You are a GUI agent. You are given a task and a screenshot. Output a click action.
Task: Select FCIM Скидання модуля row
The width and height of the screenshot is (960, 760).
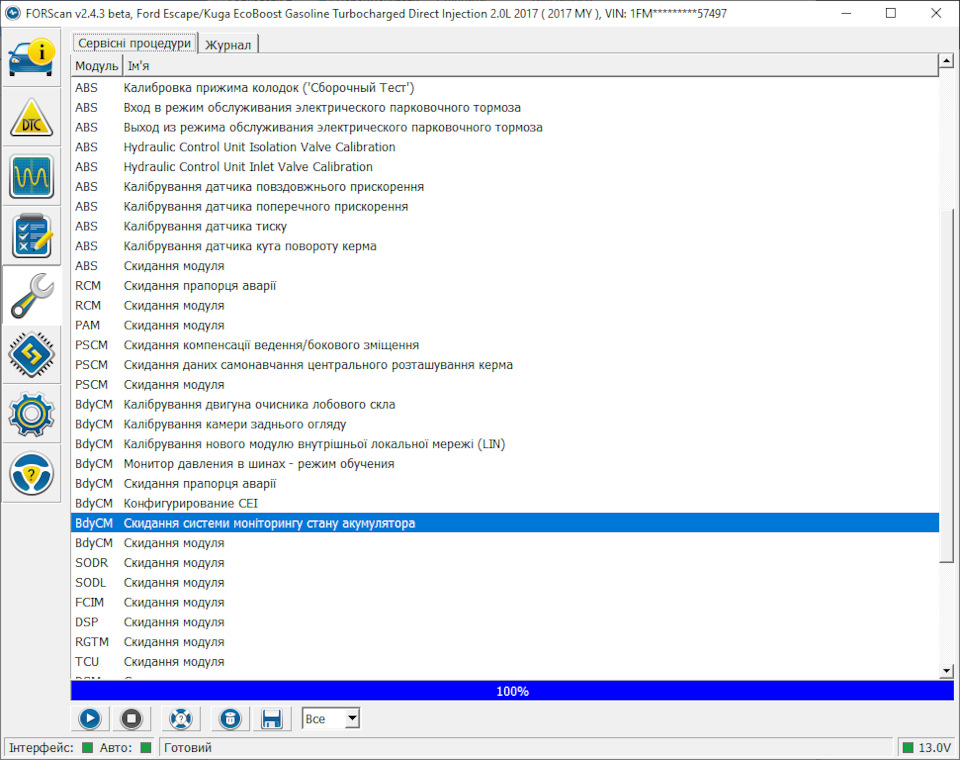coord(505,603)
